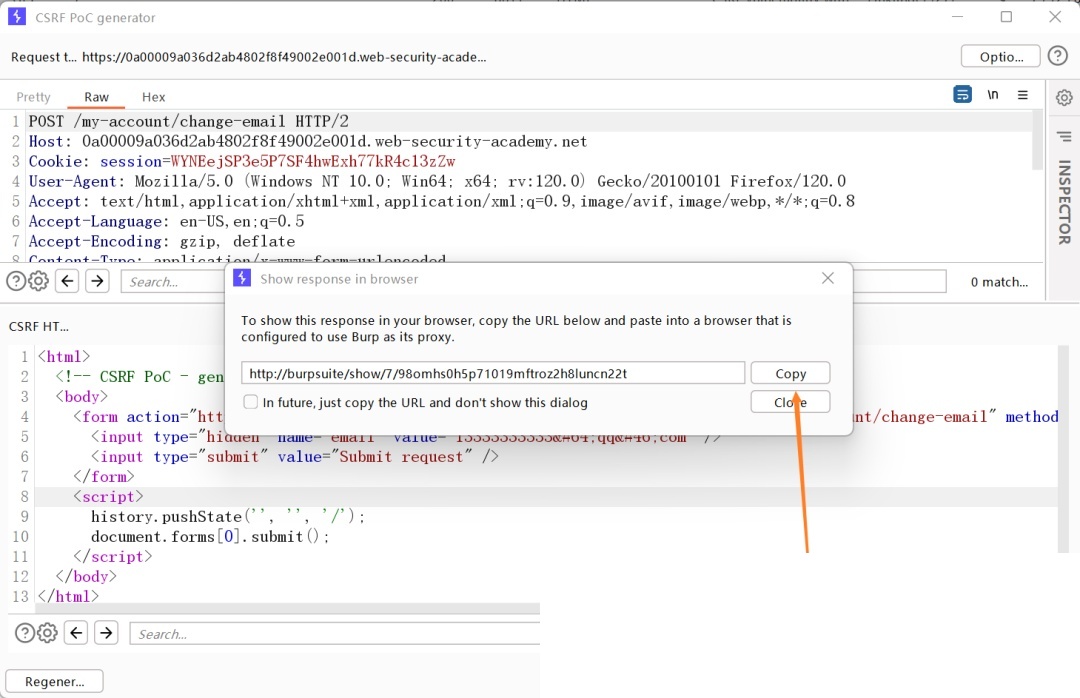
Task: Open CSRF HTML search settings gear
Action: tap(47, 633)
